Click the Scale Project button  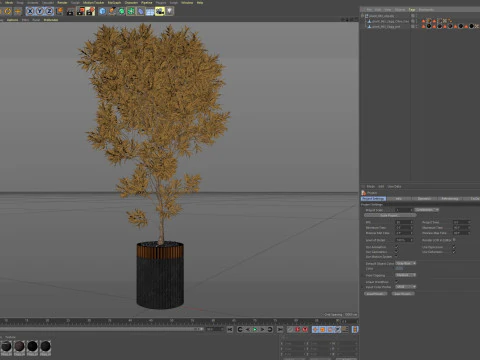point(390,215)
